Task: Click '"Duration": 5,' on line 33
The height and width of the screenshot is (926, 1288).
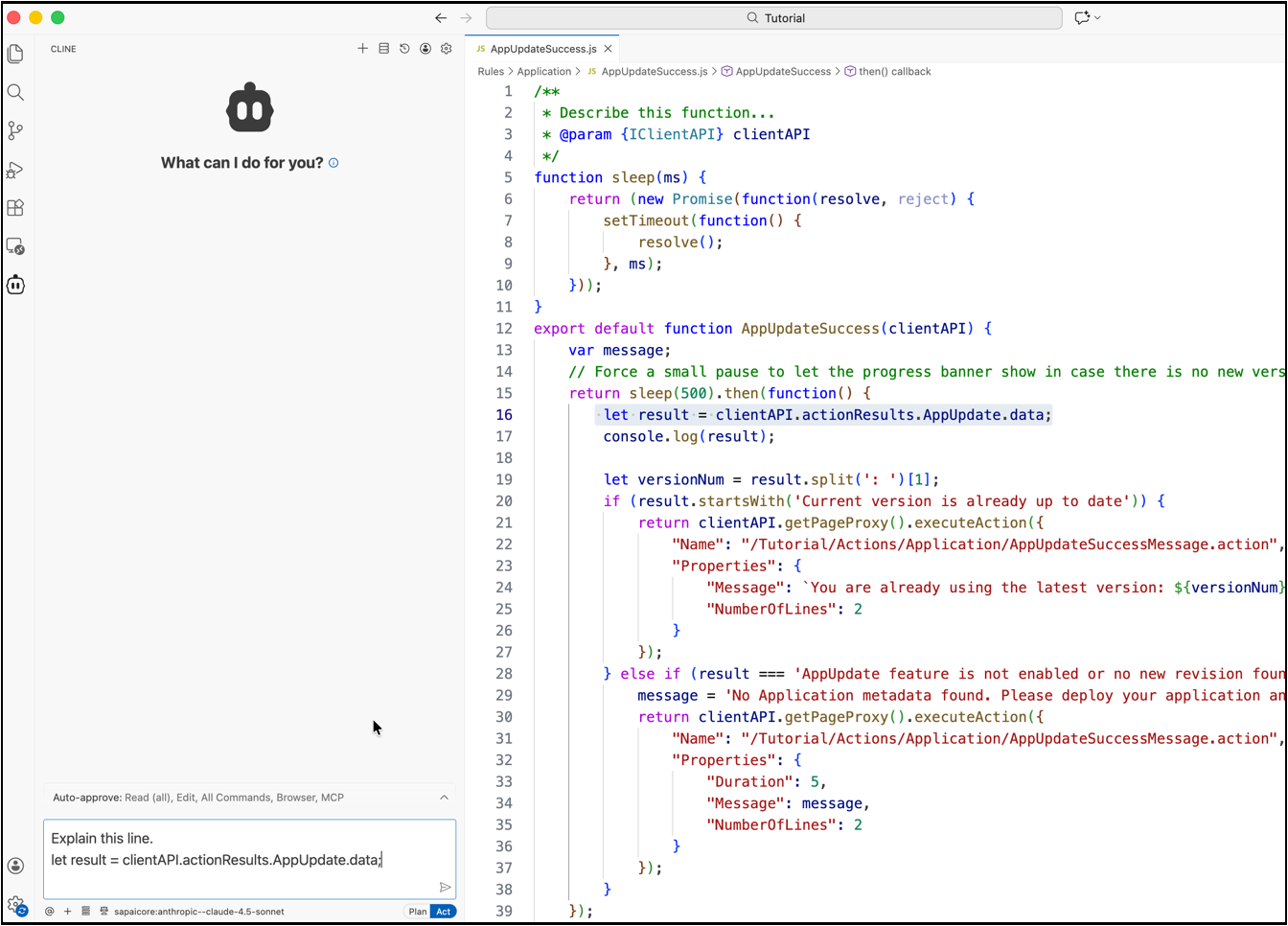Action: [767, 782]
